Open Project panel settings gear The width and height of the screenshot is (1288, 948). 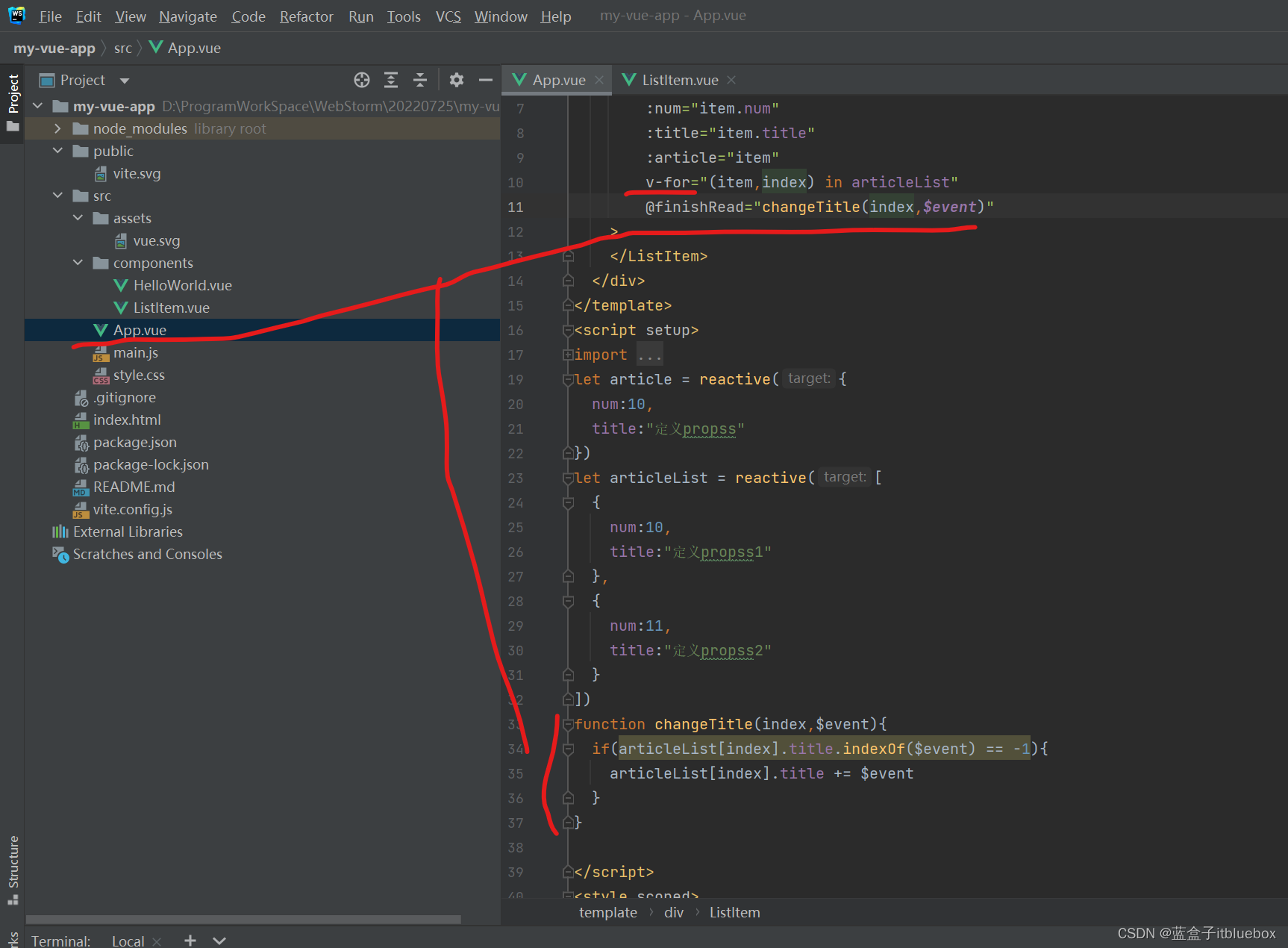click(x=457, y=80)
